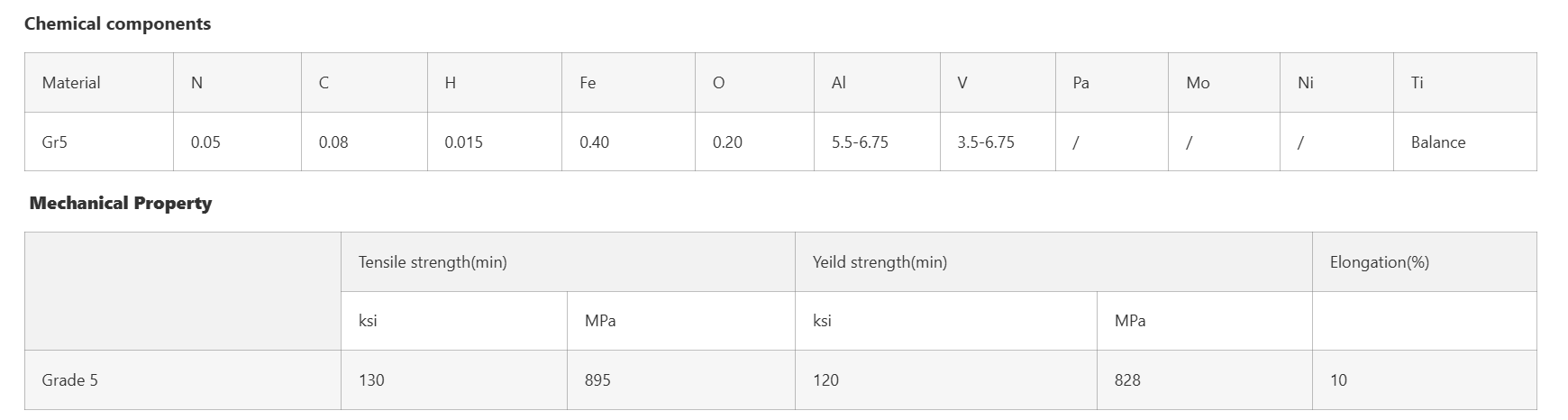Click the elongation value 10 cell
Image resolution: width=1568 pixels, height=420 pixels.
pyautogui.click(x=1338, y=380)
